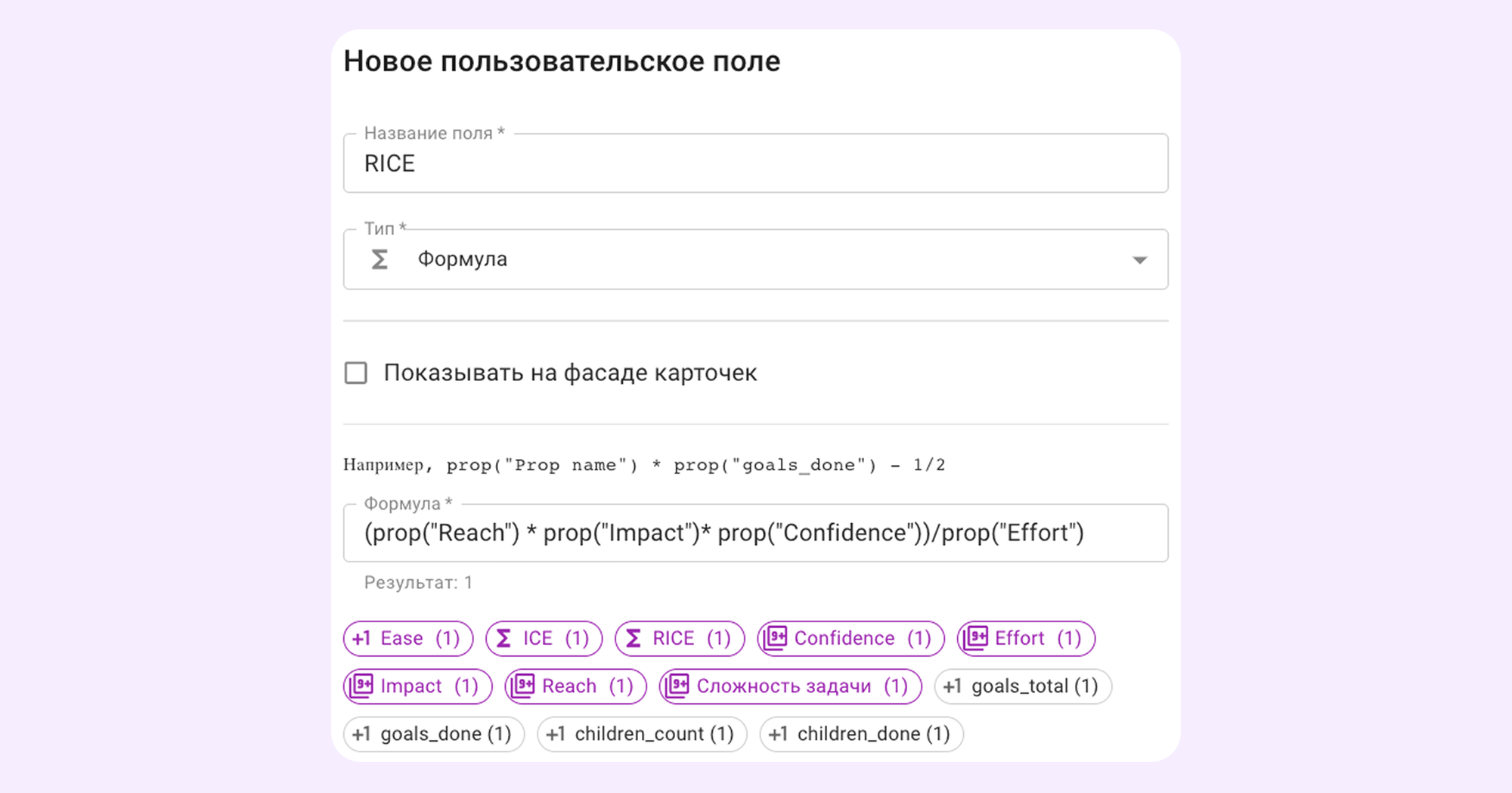Click the sigma icon in the RICE chip

click(x=634, y=639)
